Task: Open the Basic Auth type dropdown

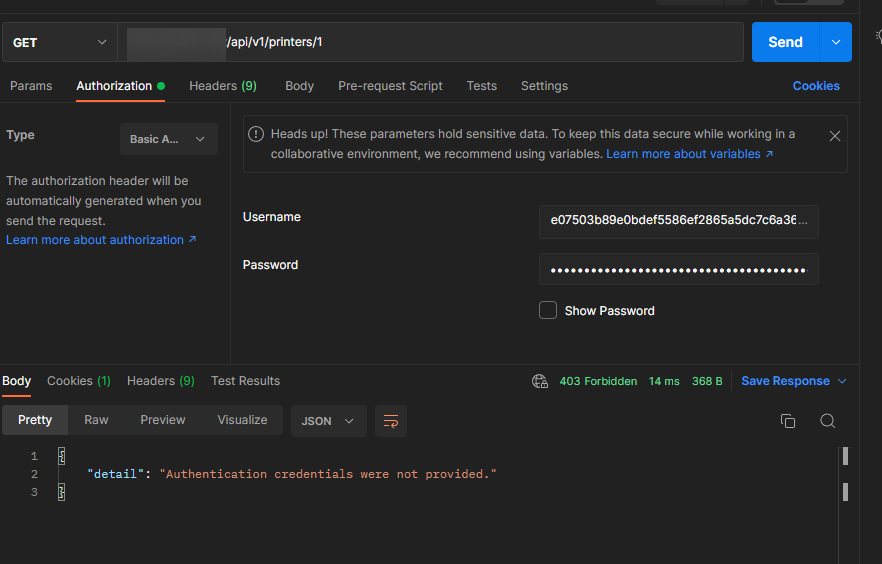Action: point(168,139)
